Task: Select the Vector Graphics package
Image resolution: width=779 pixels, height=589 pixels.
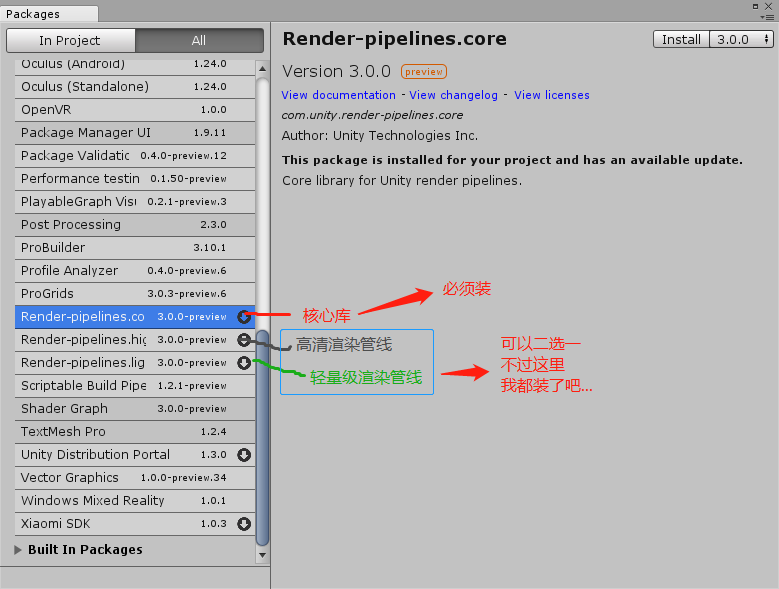Action: [x=135, y=478]
